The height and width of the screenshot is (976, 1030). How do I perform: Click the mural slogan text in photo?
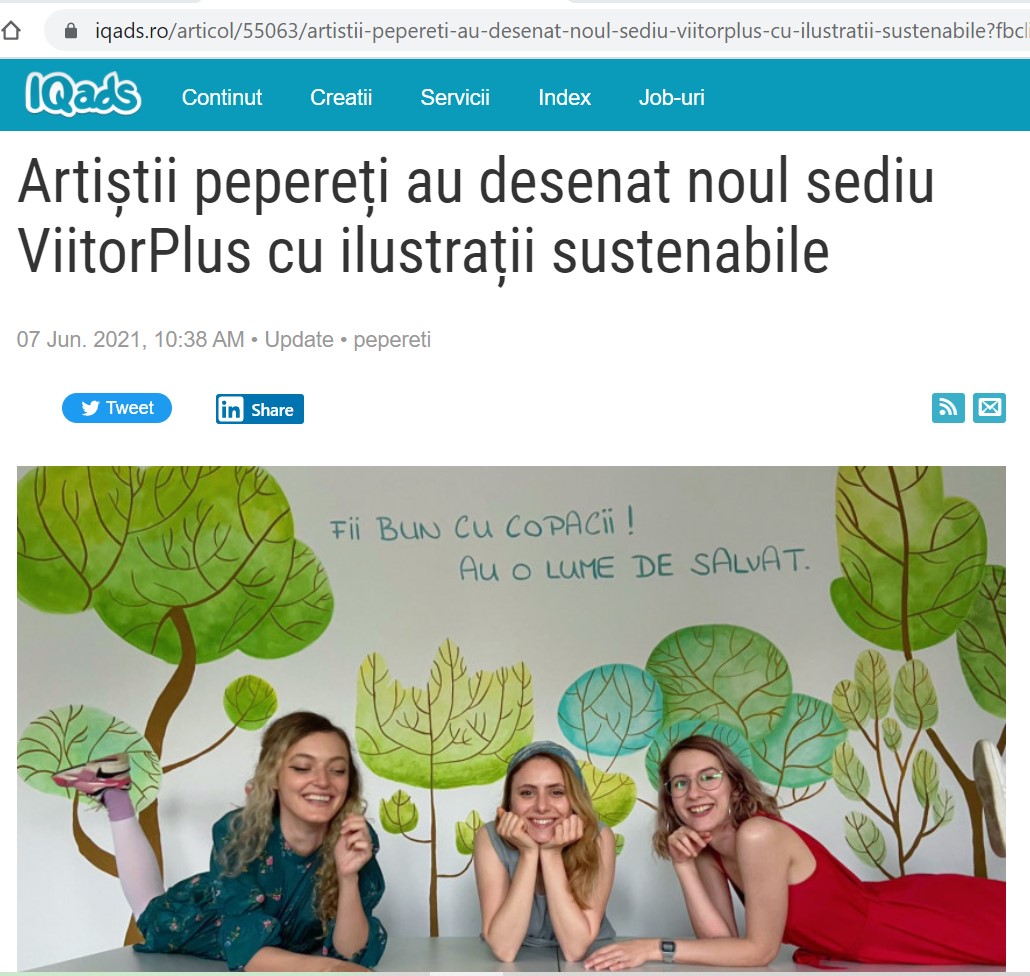click(x=570, y=546)
